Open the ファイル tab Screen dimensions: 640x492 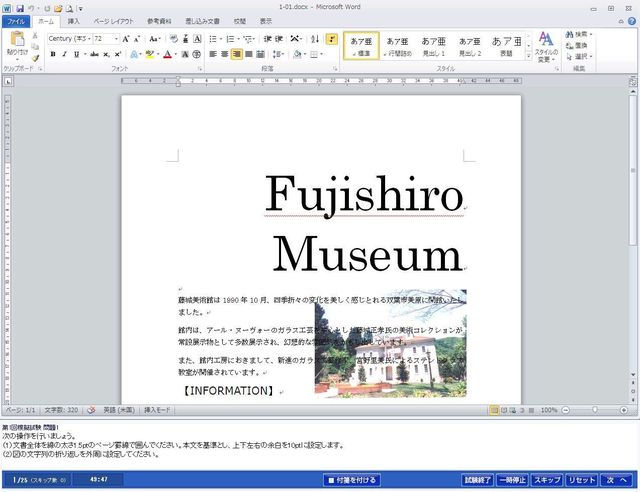(16, 20)
